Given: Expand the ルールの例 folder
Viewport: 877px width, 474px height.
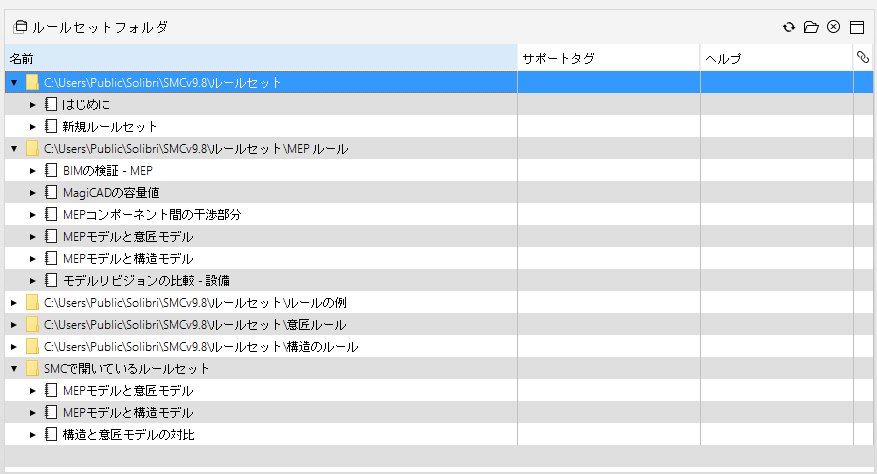Looking at the screenshot, I should [x=14, y=303].
